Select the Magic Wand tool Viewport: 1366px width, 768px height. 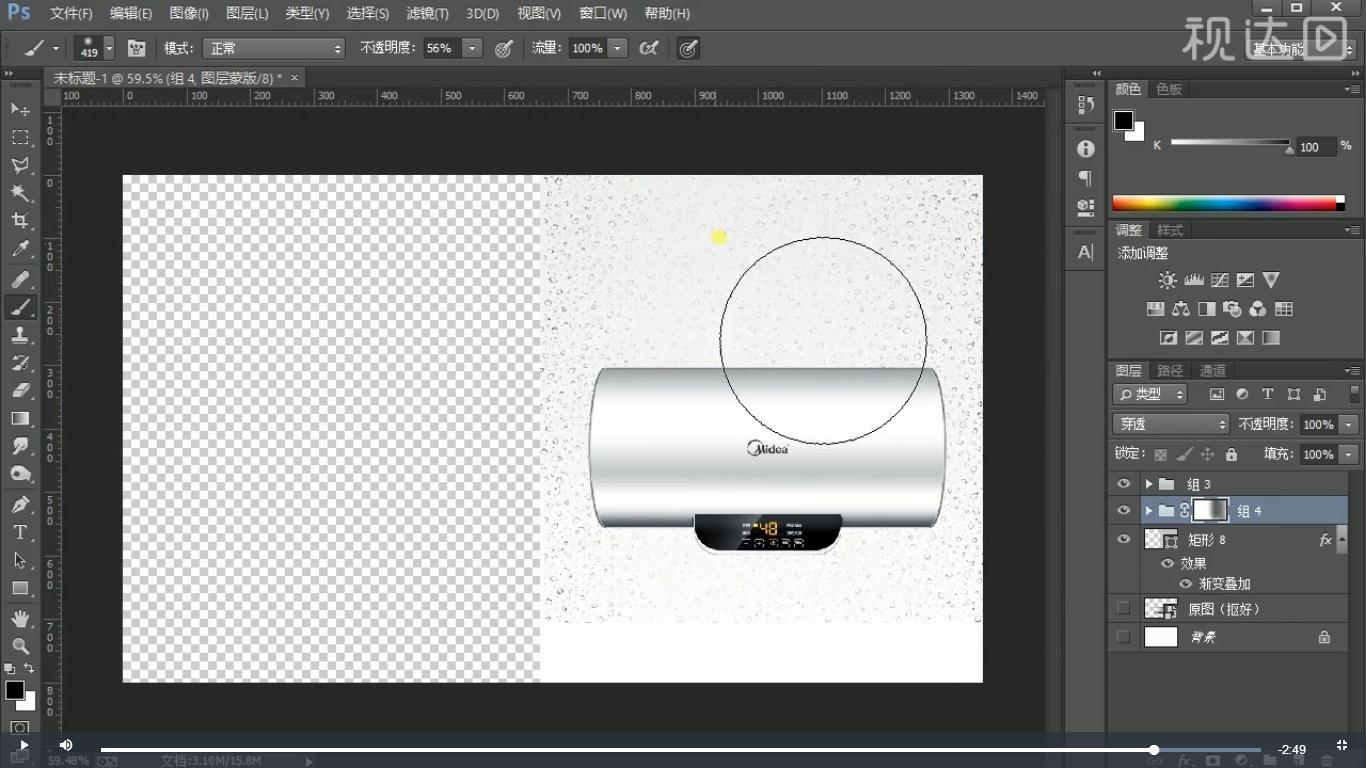tap(19, 193)
